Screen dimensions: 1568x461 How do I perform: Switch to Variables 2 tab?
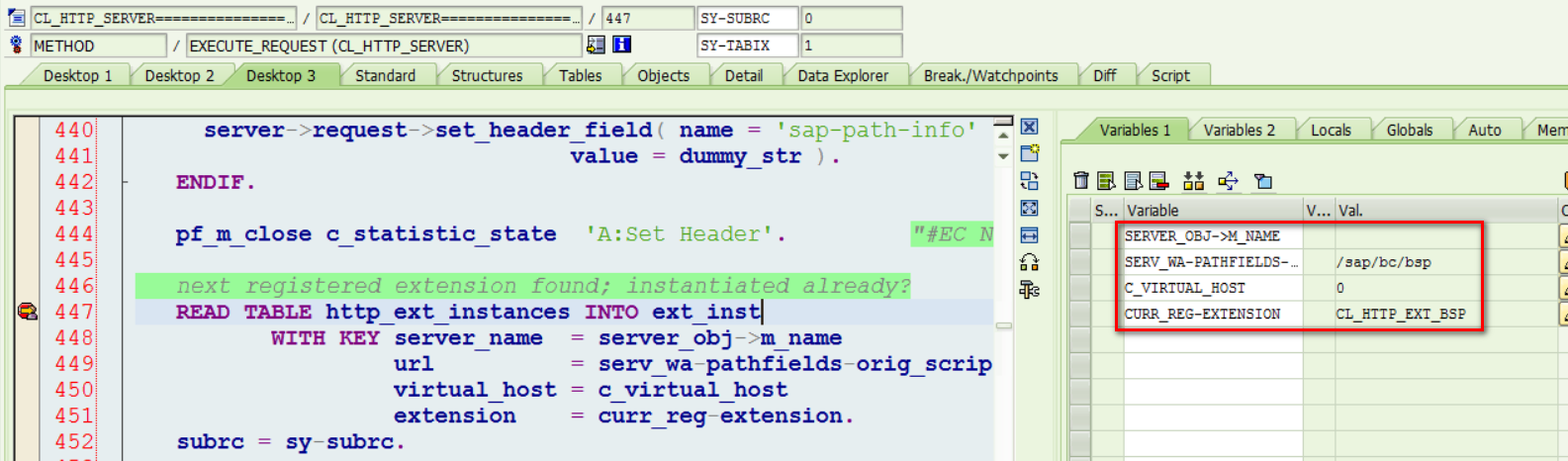pyautogui.click(x=1239, y=130)
